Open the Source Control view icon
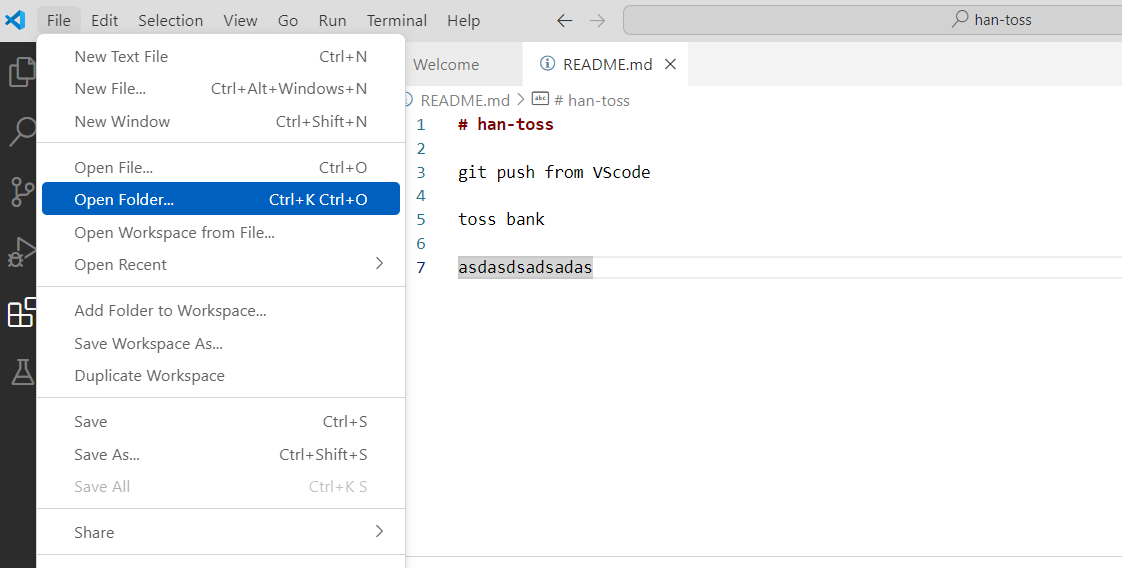This screenshot has width=1122, height=568. click(x=23, y=192)
